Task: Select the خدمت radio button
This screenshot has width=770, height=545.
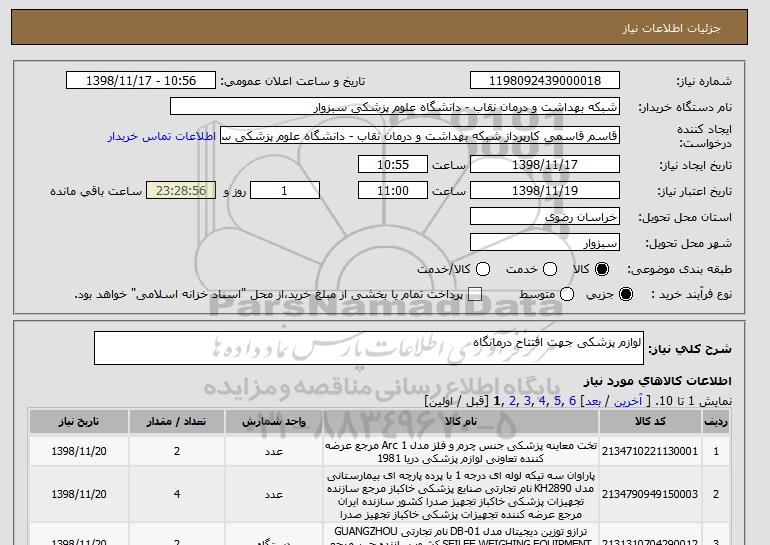Action: pyautogui.click(x=550, y=269)
